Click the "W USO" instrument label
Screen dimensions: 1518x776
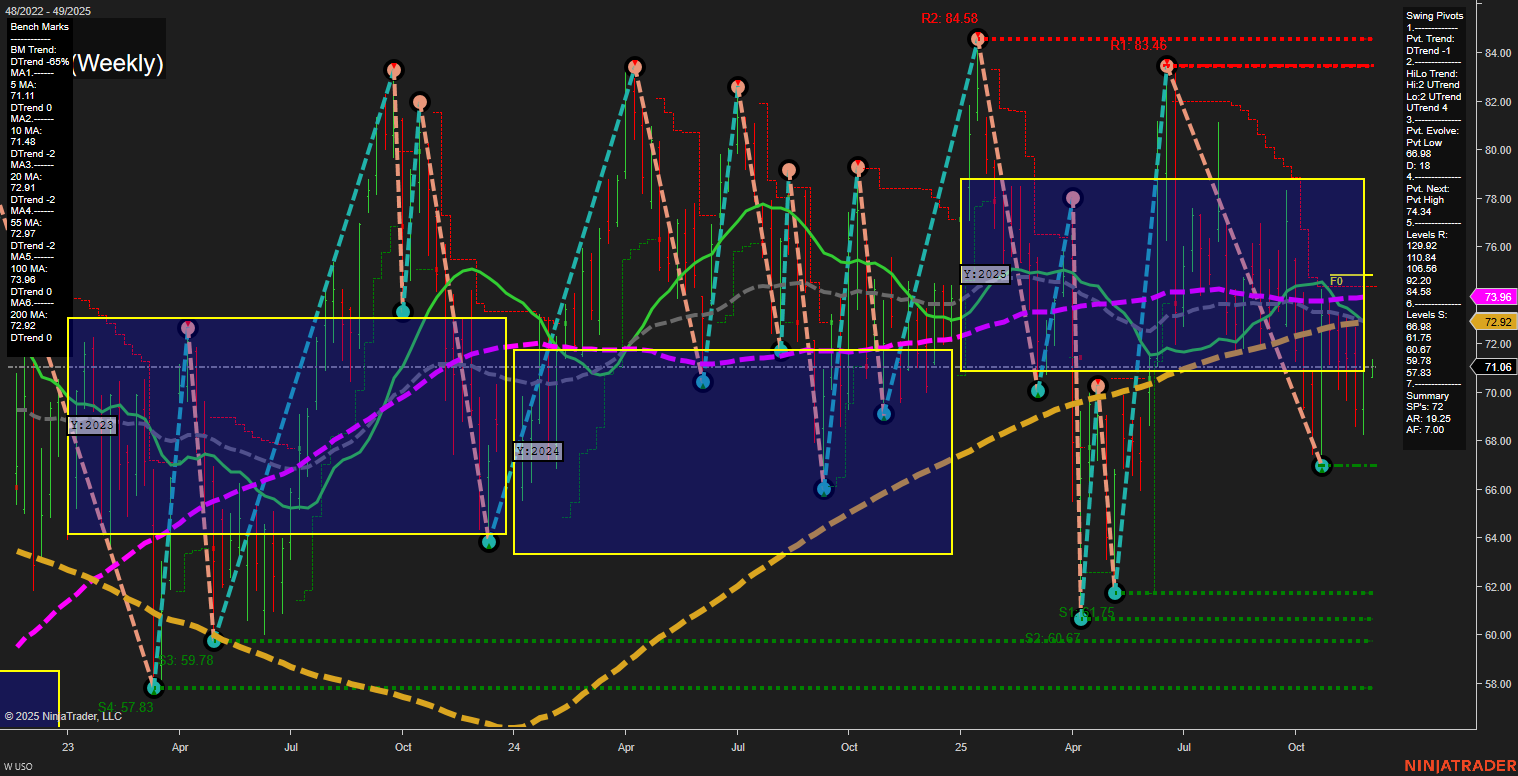[x=20, y=767]
